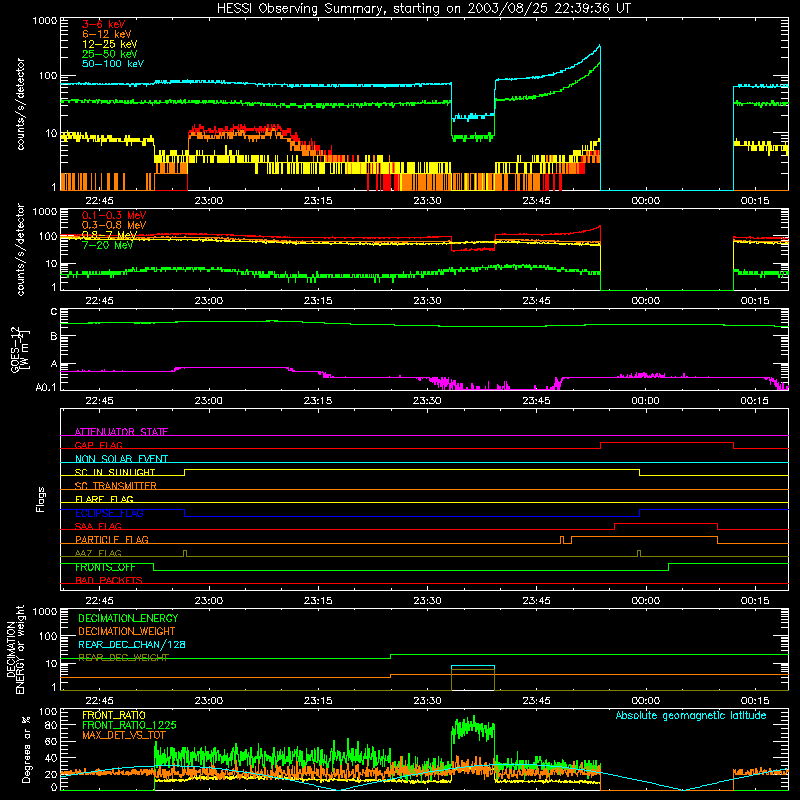Click the 23:15 time label under the GOES panel
800x800 pixels.
(x=318, y=401)
